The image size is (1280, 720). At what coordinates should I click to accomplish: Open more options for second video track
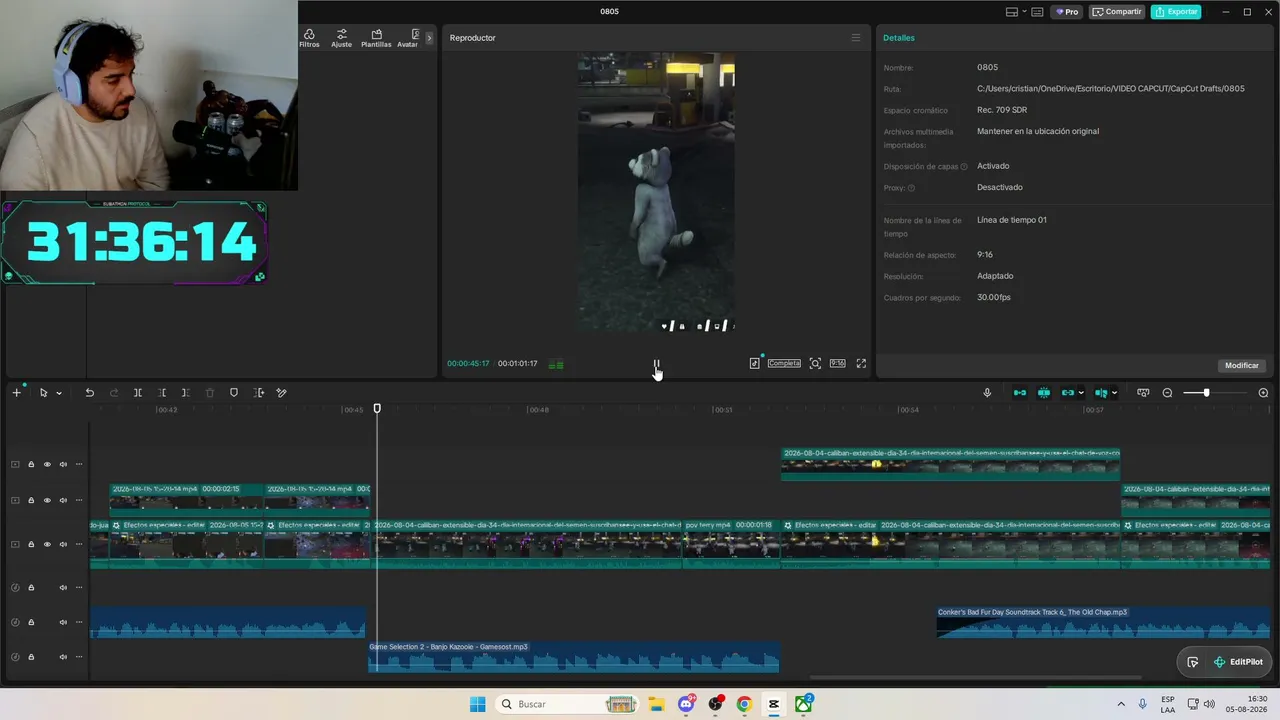click(x=79, y=501)
